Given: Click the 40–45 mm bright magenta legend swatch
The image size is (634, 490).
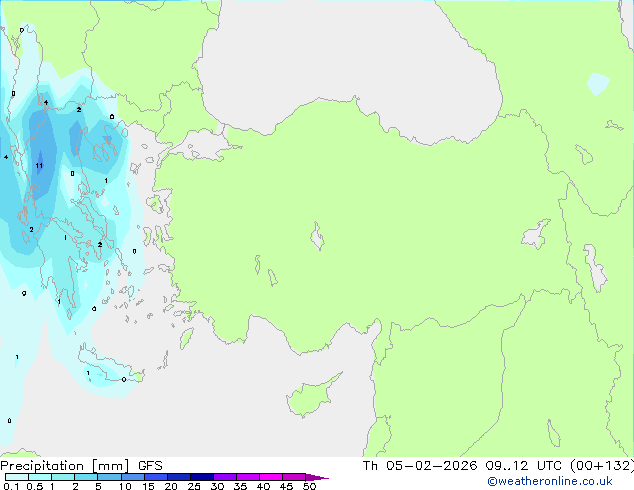Looking at the screenshot, I should point(271,477).
